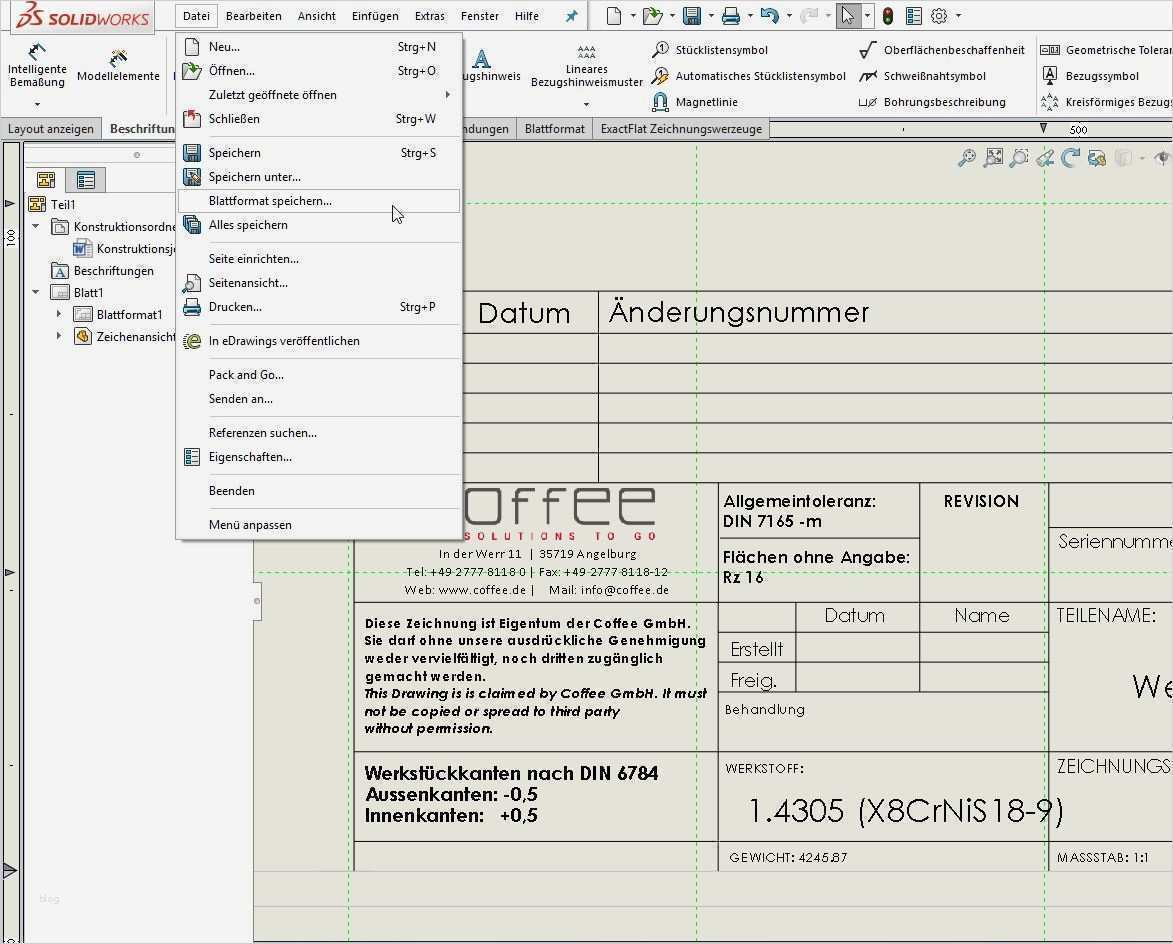
Task: Select the Intelligente Bemaßung tool
Action: (x=37, y=63)
